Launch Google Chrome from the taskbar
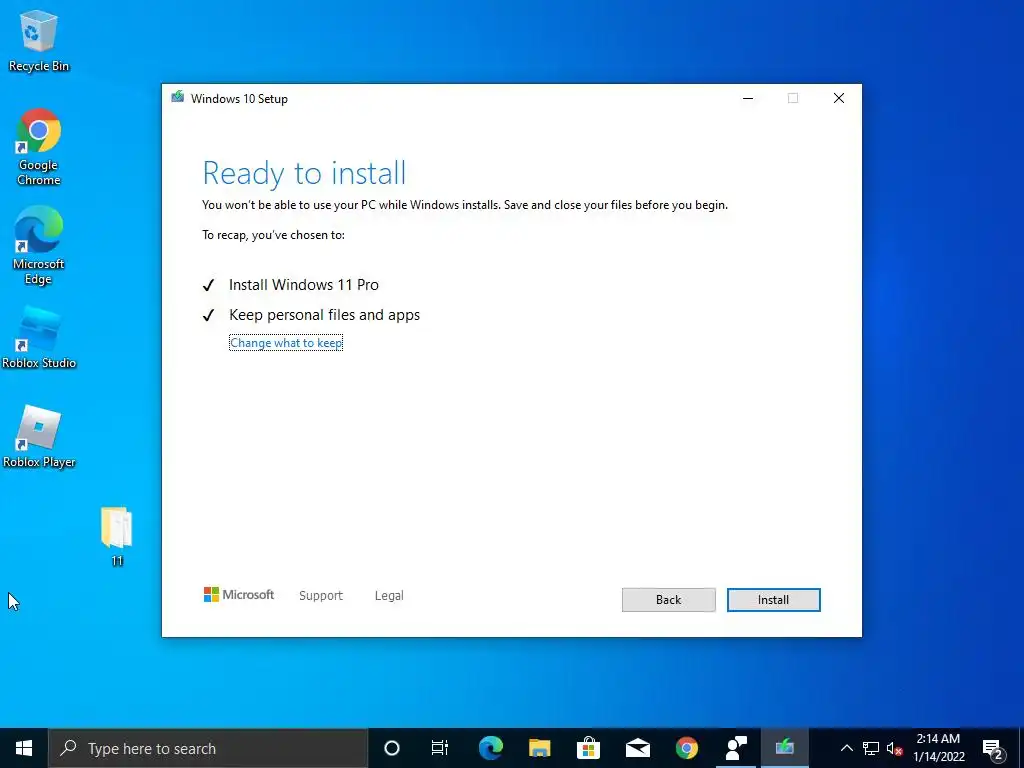1024x768 pixels. pyautogui.click(x=687, y=748)
